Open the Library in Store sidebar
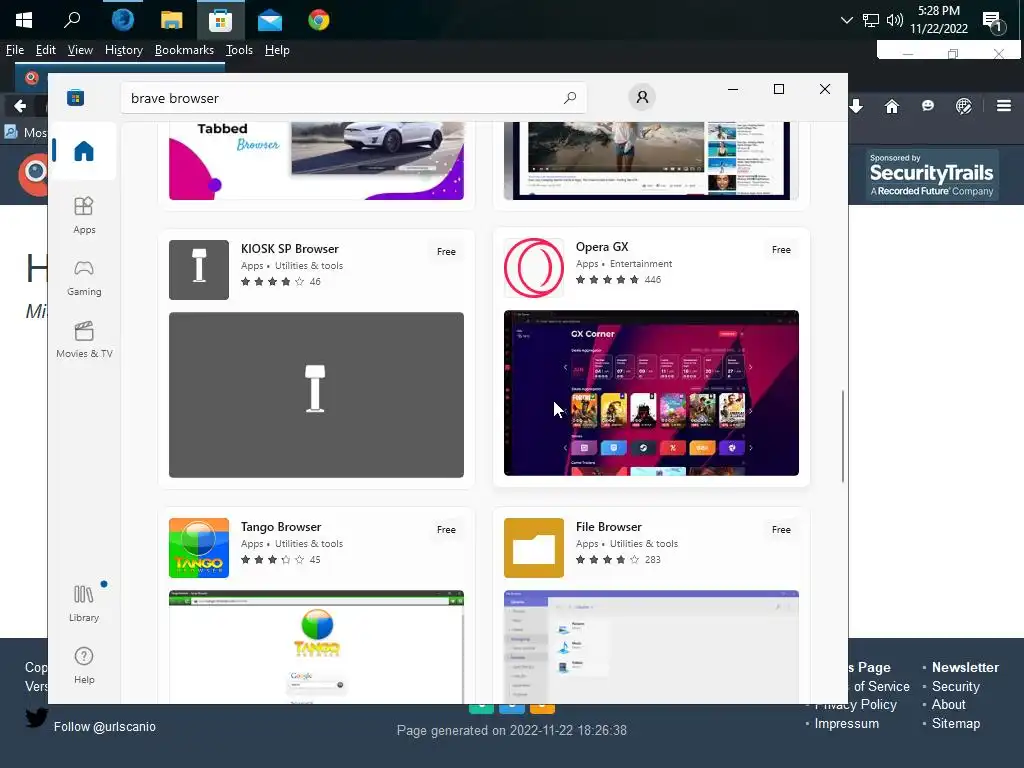The image size is (1024, 768). pyautogui.click(x=84, y=603)
